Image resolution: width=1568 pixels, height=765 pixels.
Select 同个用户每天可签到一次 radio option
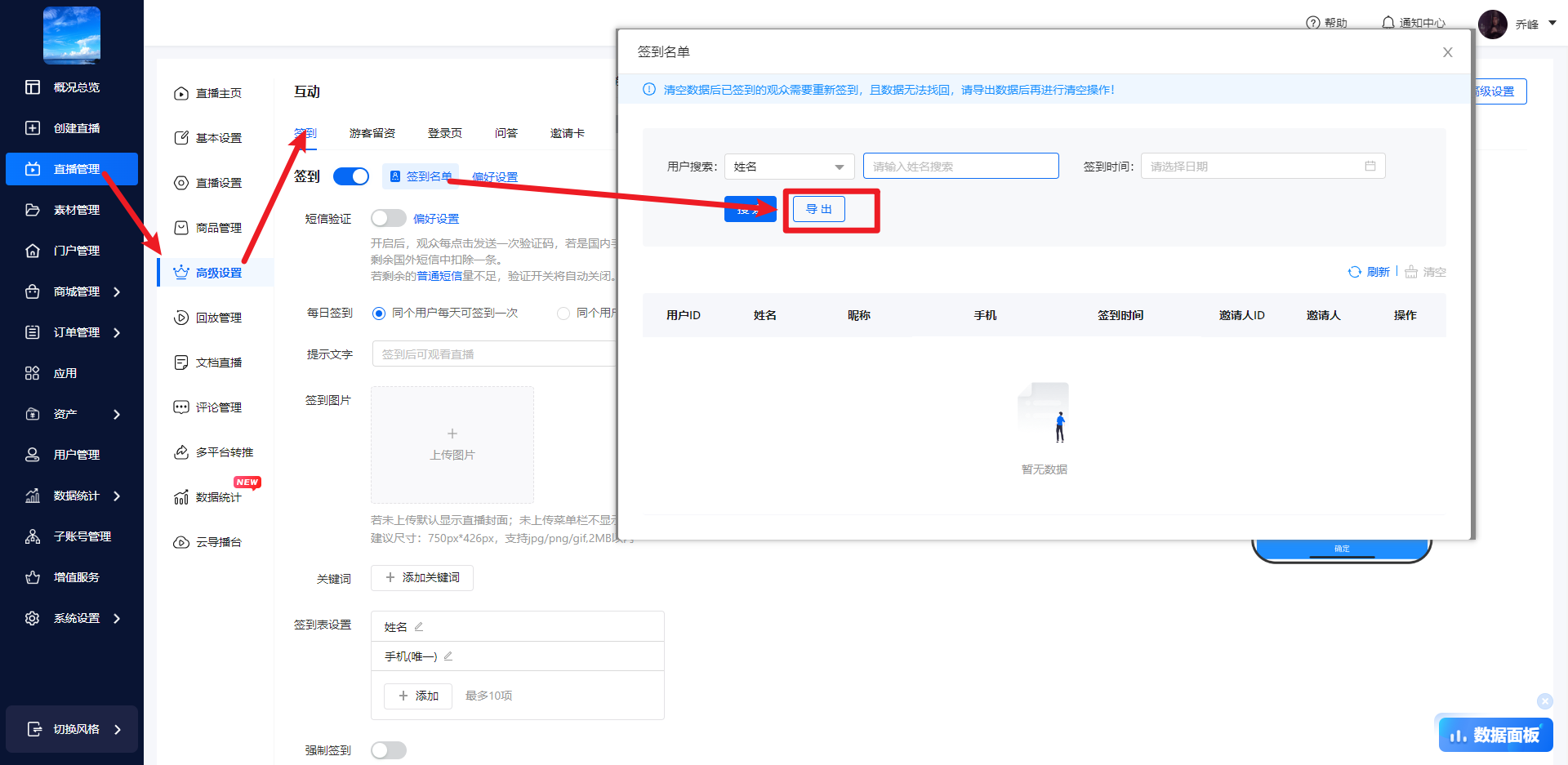coord(379,314)
